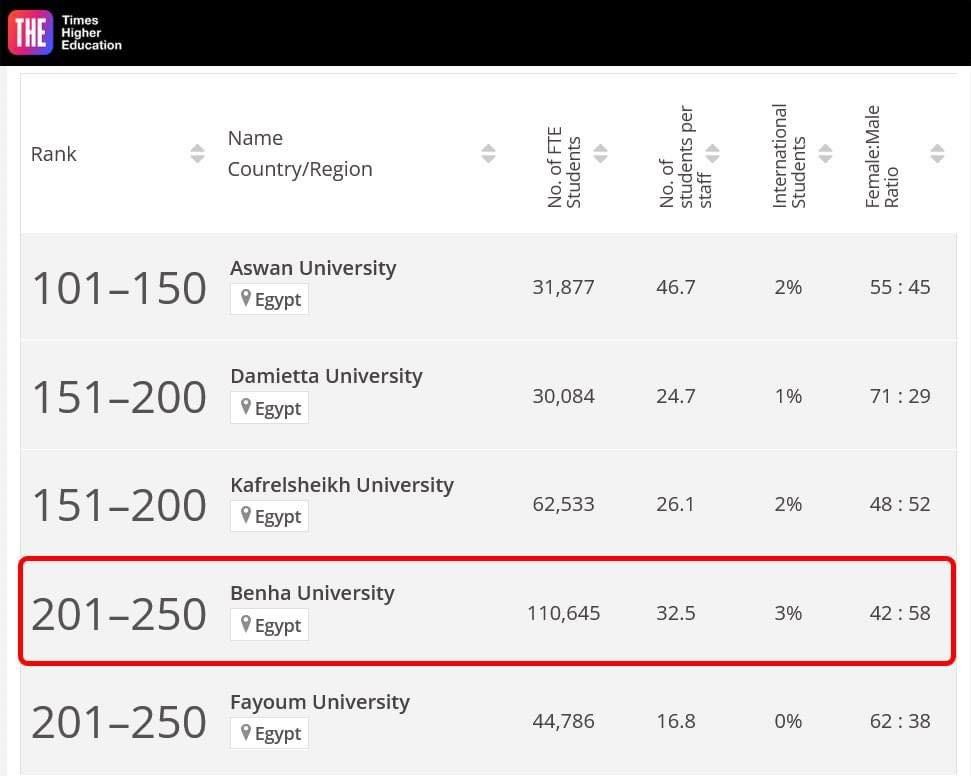The height and width of the screenshot is (776, 971).
Task: Sort by Female:Male Ratio arrows
Action: point(937,154)
